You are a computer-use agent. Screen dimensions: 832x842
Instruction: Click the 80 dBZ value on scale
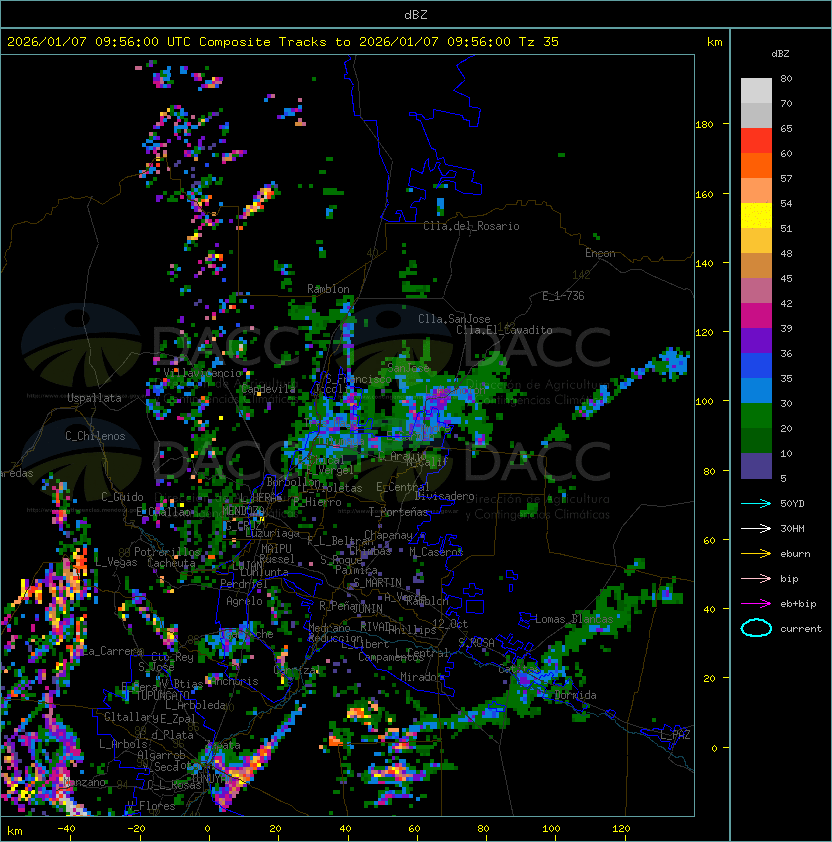pyautogui.click(x=786, y=78)
